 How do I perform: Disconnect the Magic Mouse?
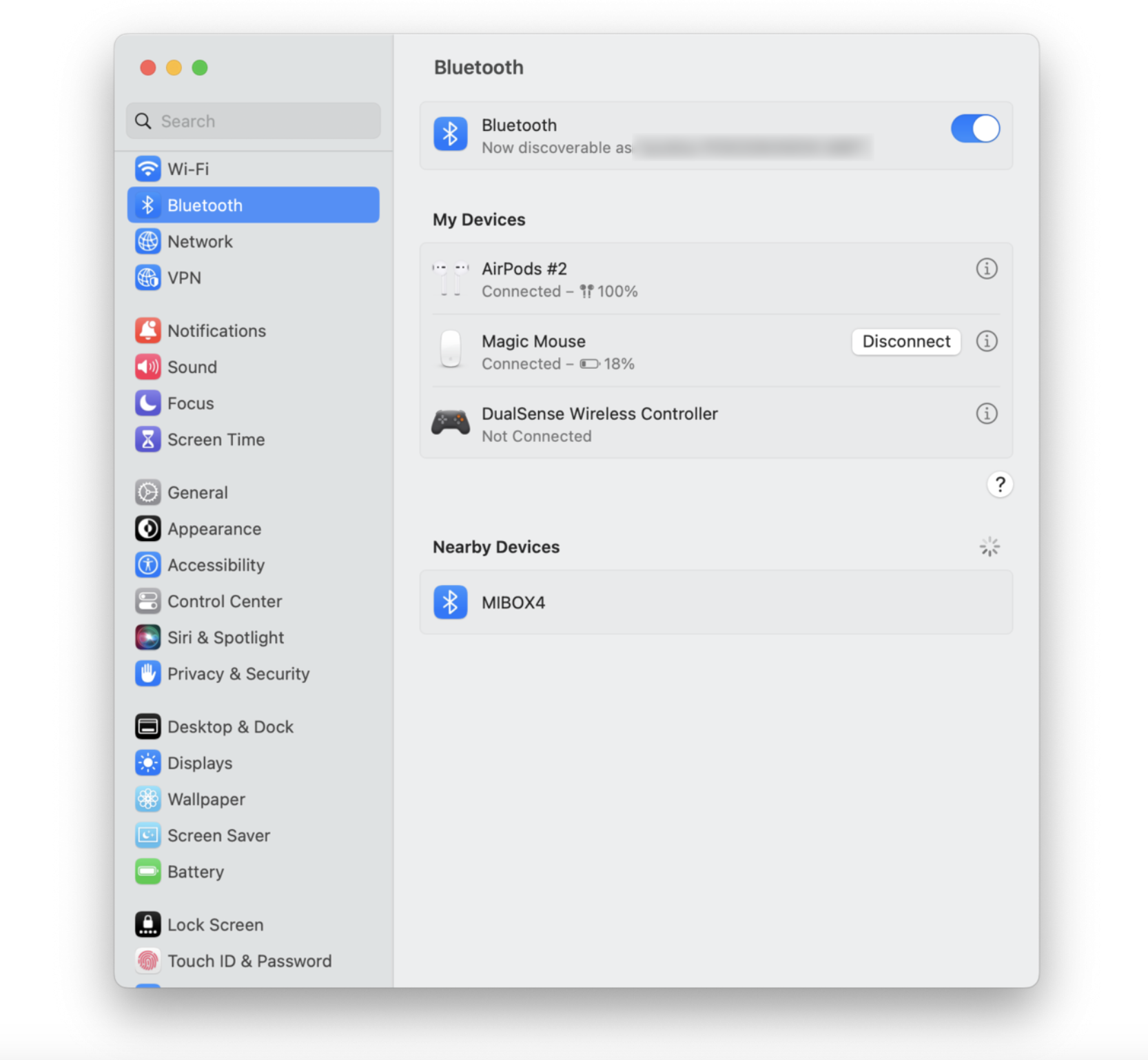[x=905, y=341]
